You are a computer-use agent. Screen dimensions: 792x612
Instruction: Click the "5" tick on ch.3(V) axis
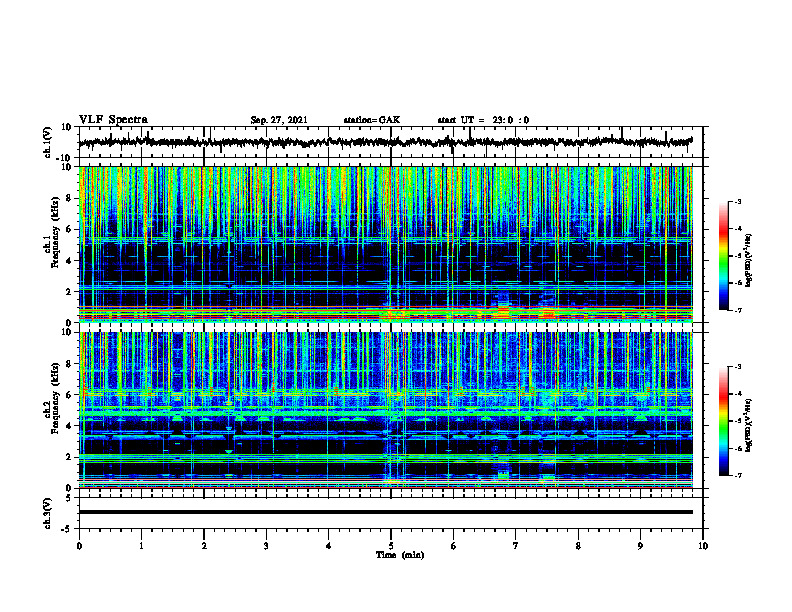click(x=70, y=498)
